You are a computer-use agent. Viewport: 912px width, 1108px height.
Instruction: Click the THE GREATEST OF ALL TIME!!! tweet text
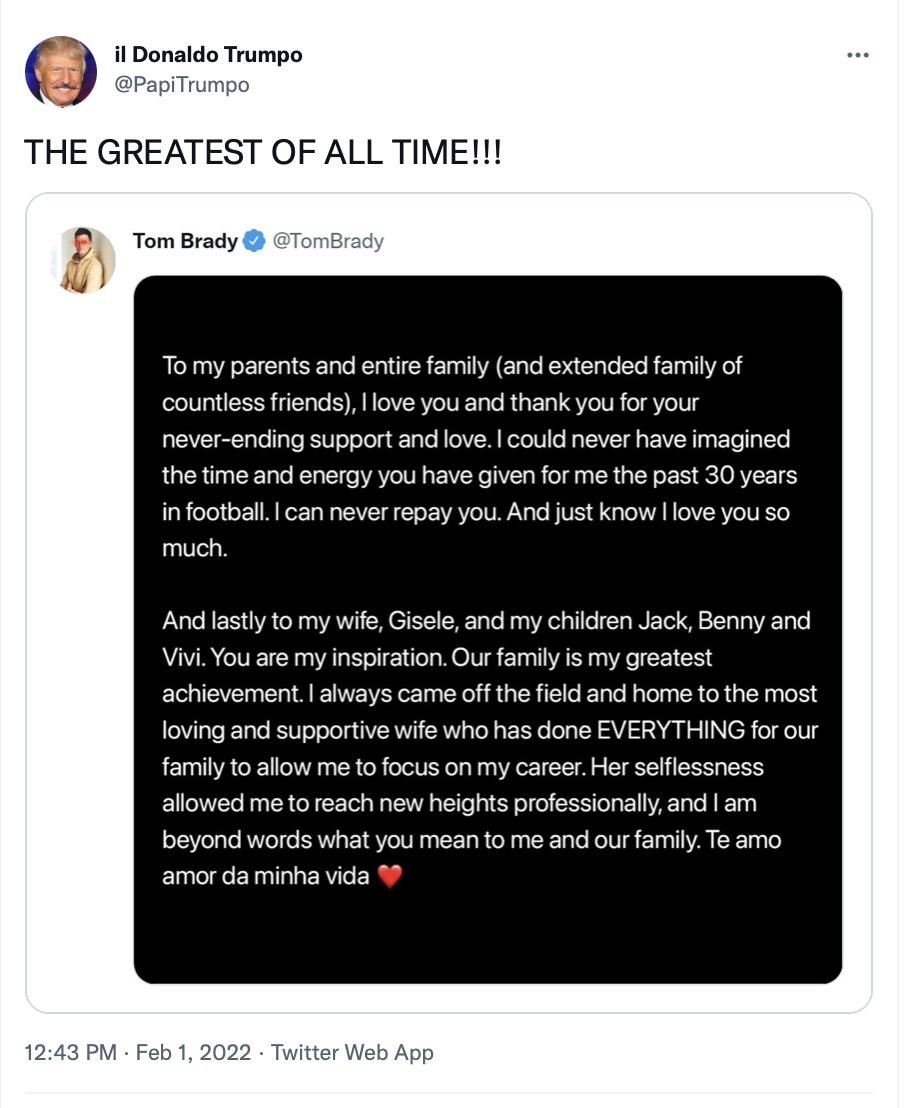[x=263, y=153]
